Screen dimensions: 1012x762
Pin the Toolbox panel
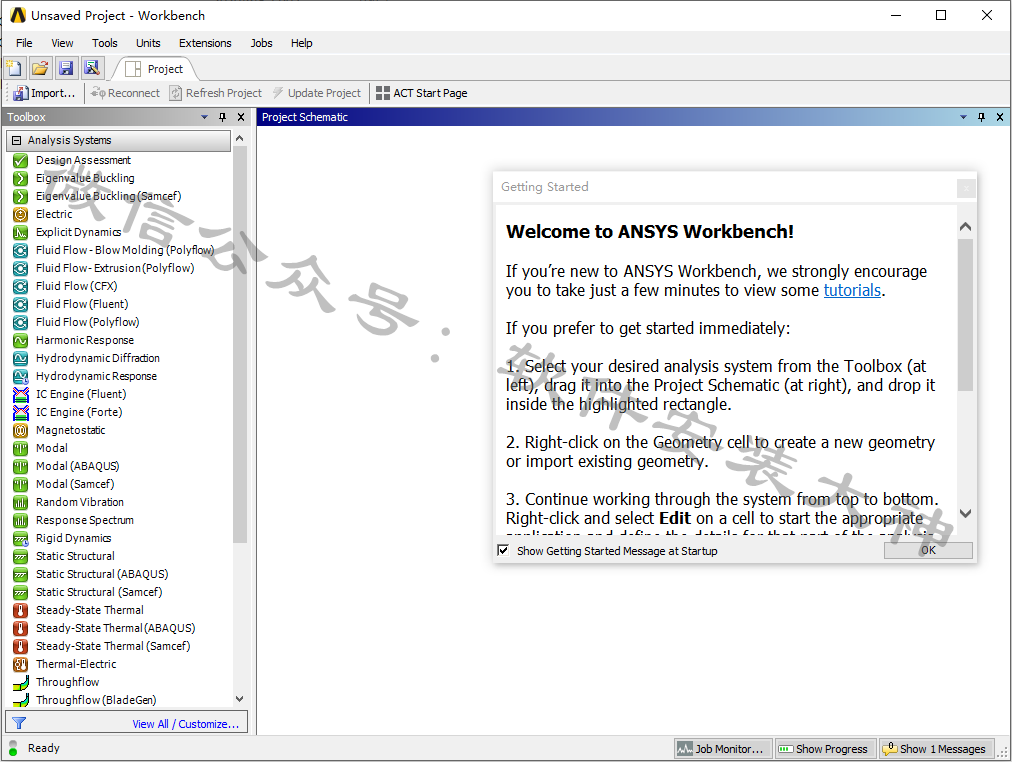pos(223,117)
